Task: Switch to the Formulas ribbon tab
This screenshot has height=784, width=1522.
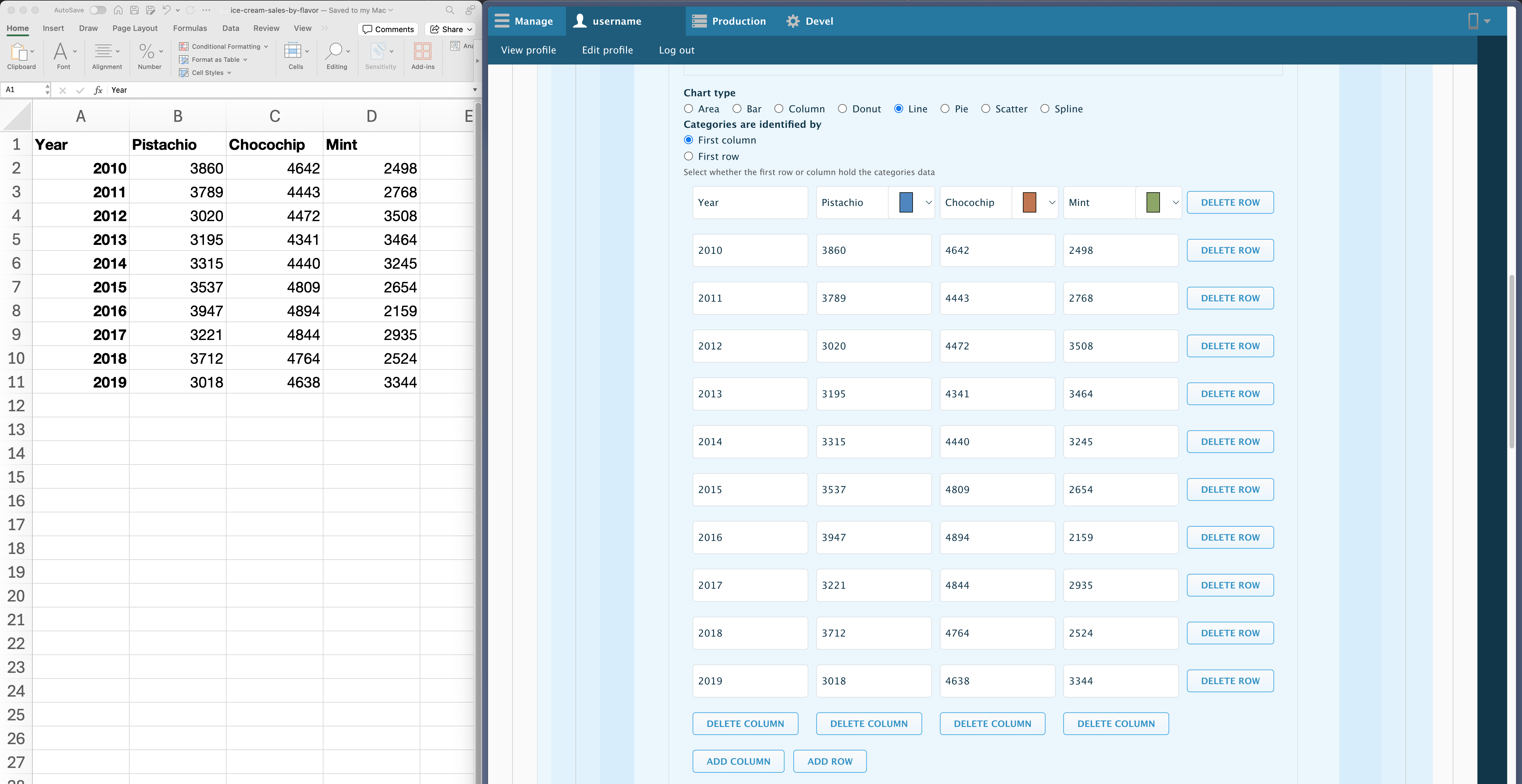Action: (x=190, y=28)
